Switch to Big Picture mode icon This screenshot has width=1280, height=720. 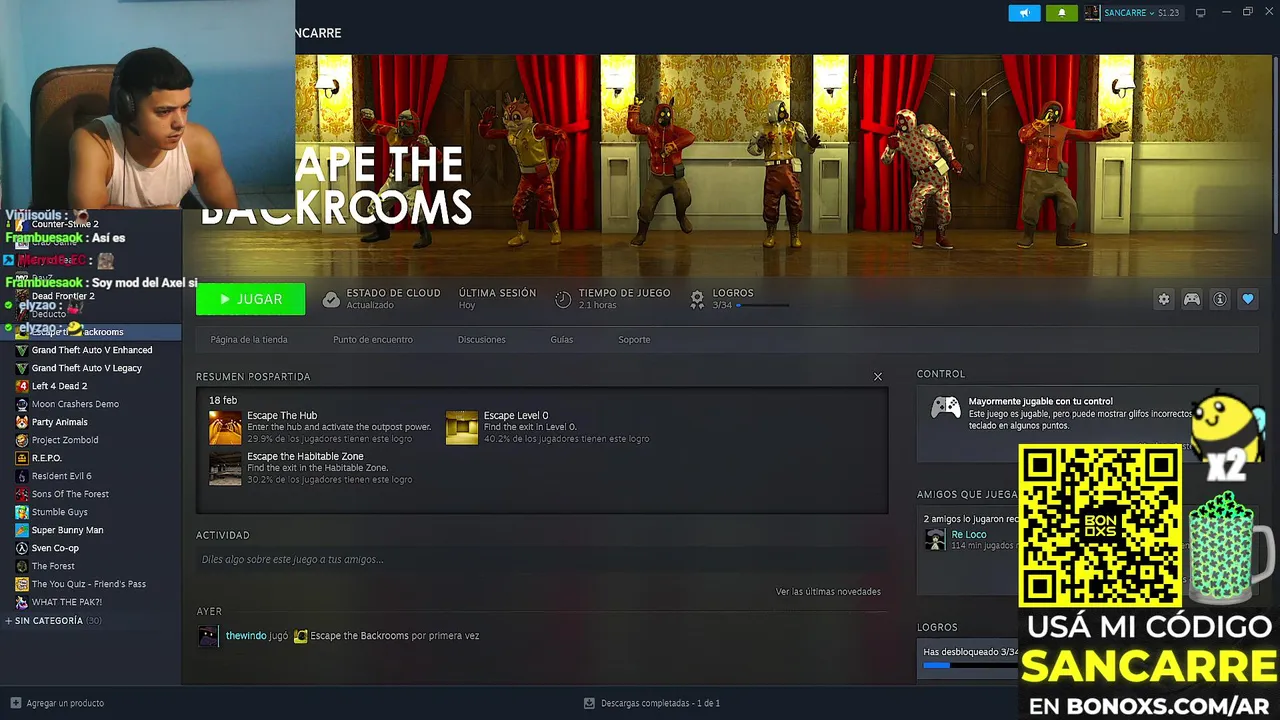[1201, 13]
